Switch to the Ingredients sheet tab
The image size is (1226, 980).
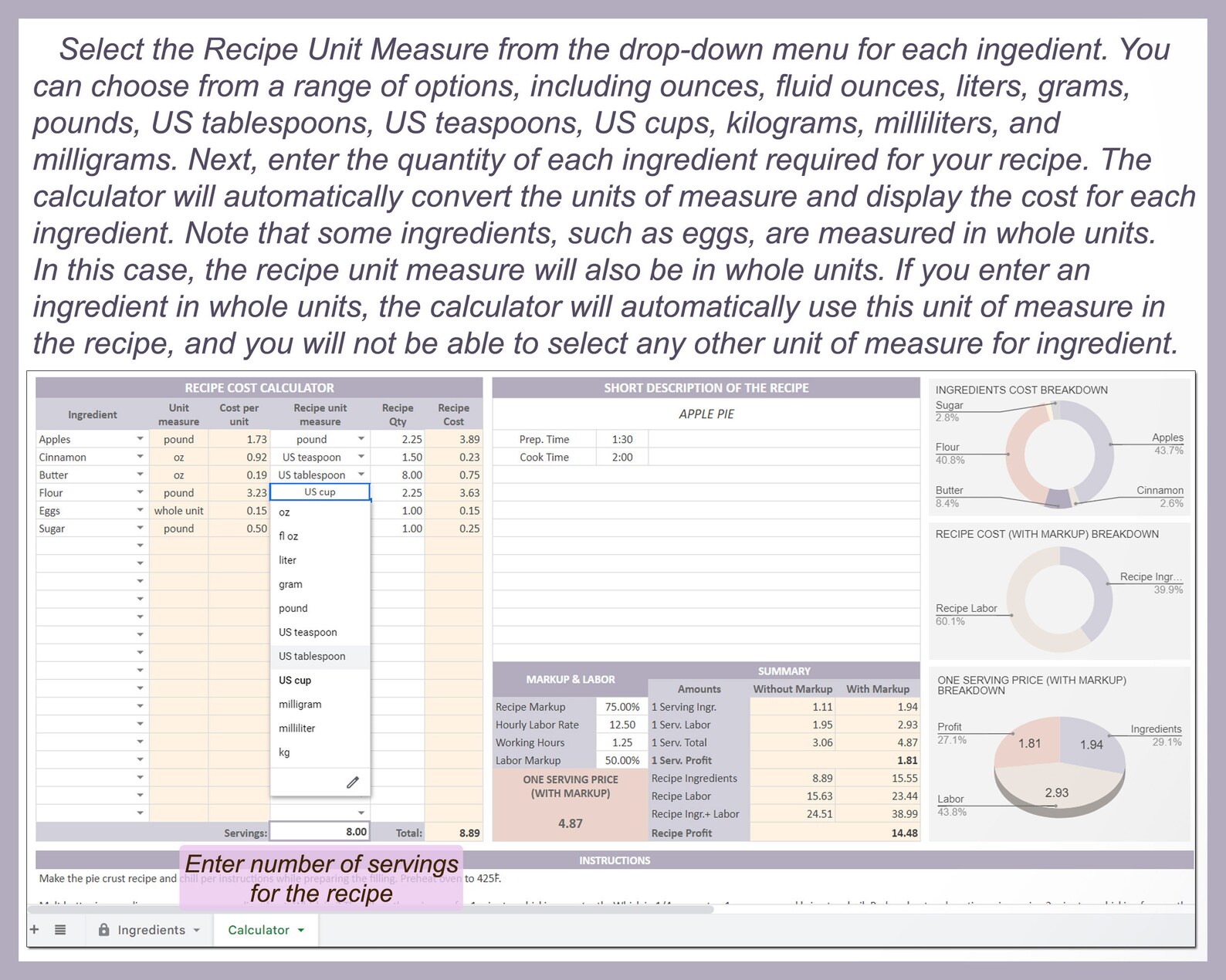tap(150, 930)
